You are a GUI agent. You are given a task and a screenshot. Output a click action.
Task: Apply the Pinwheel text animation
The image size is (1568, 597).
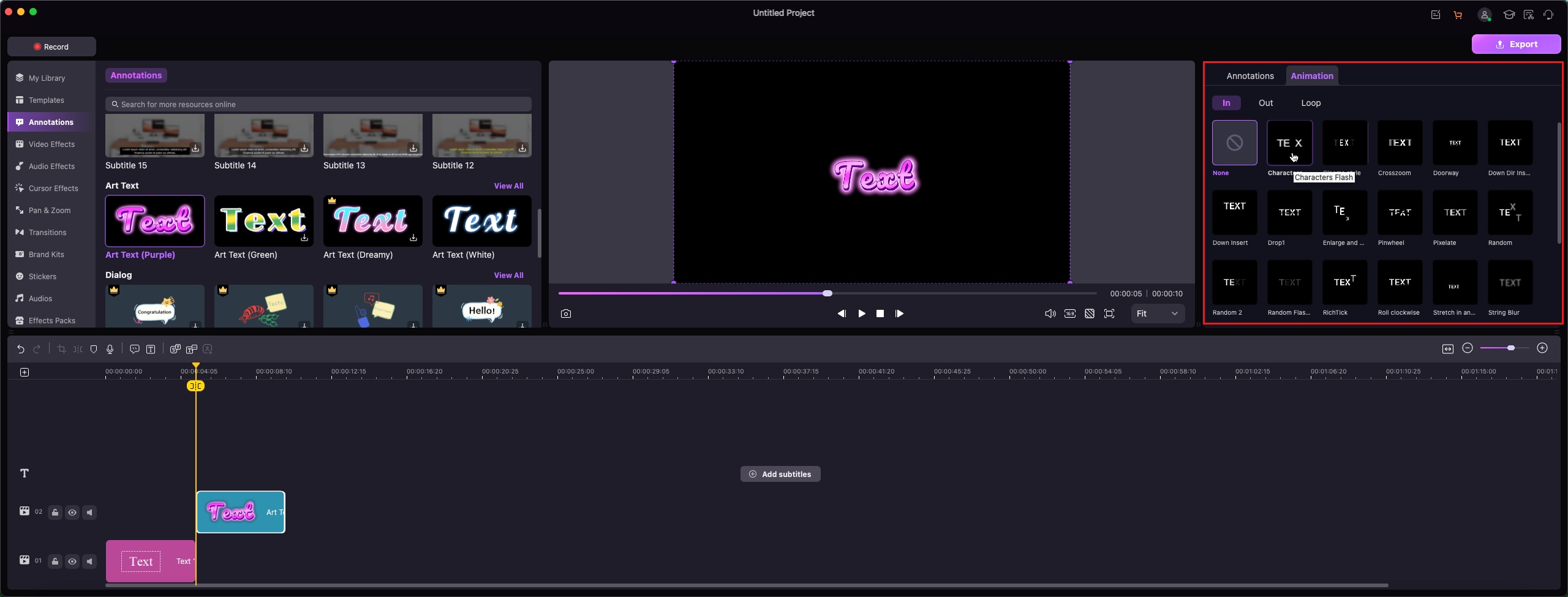pos(1399,212)
